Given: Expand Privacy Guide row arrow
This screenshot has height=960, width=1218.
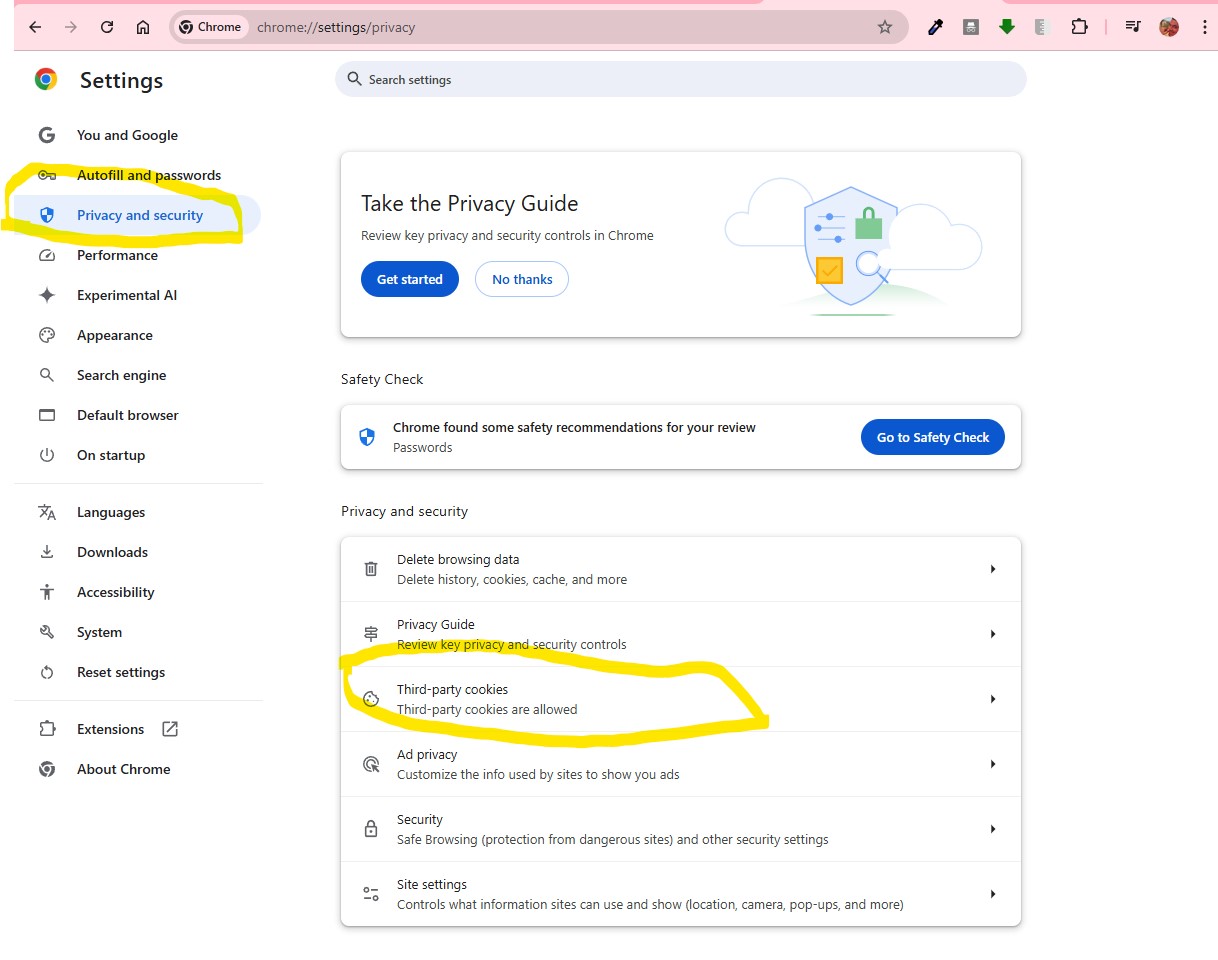Looking at the screenshot, I should tap(993, 634).
